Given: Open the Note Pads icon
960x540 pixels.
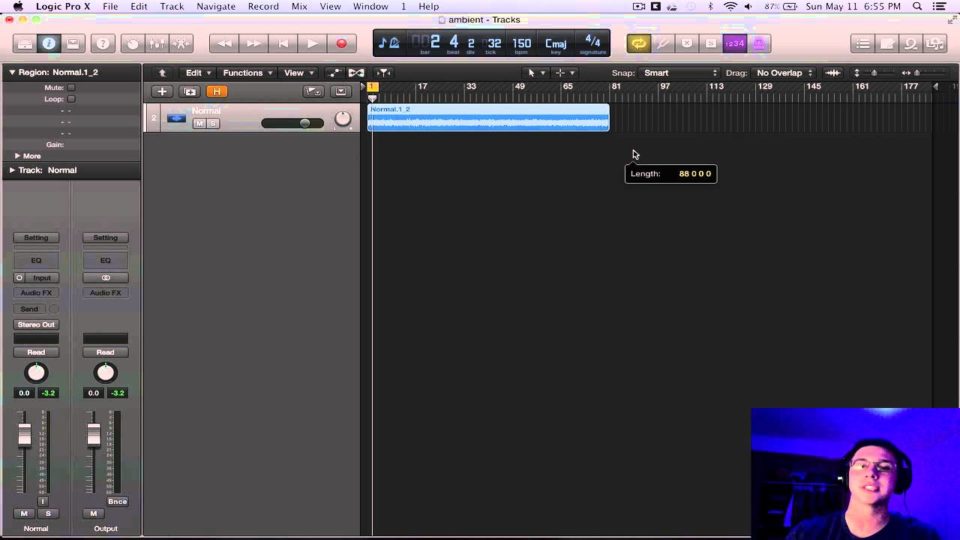Looking at the screenshot, I should (x=887, y=43).
